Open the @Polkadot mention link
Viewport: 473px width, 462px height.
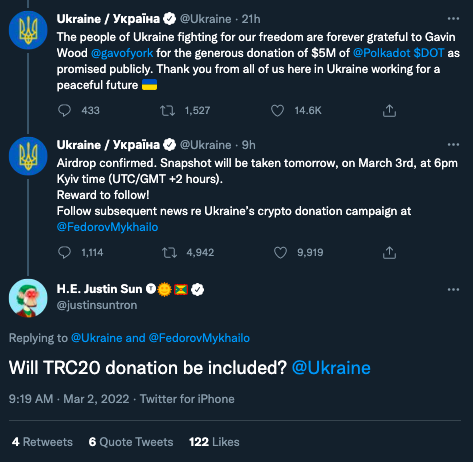point(381,53)
